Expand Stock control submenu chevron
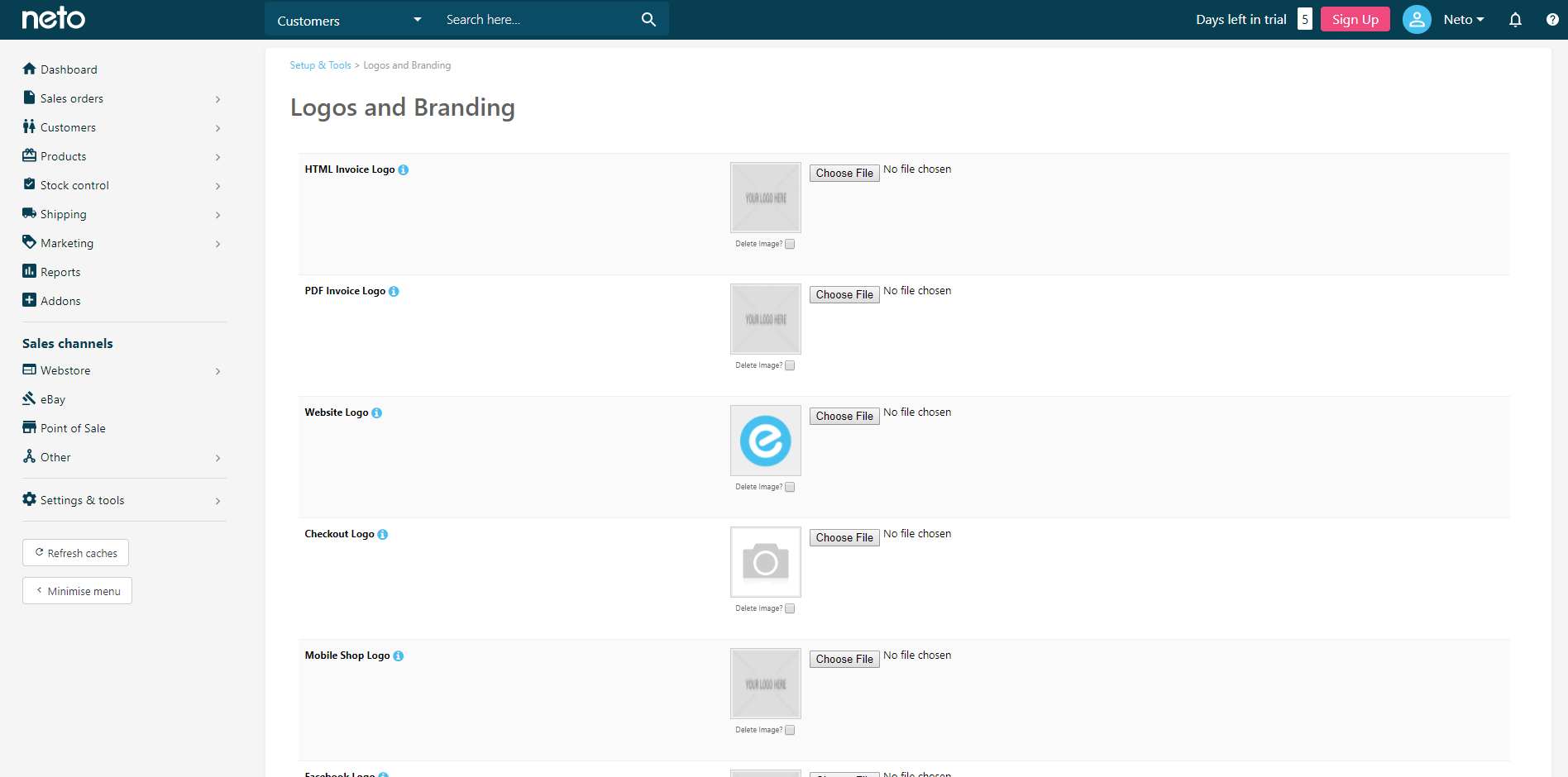This screenshot has width=1568, height=777. click(x=218, y=186)
